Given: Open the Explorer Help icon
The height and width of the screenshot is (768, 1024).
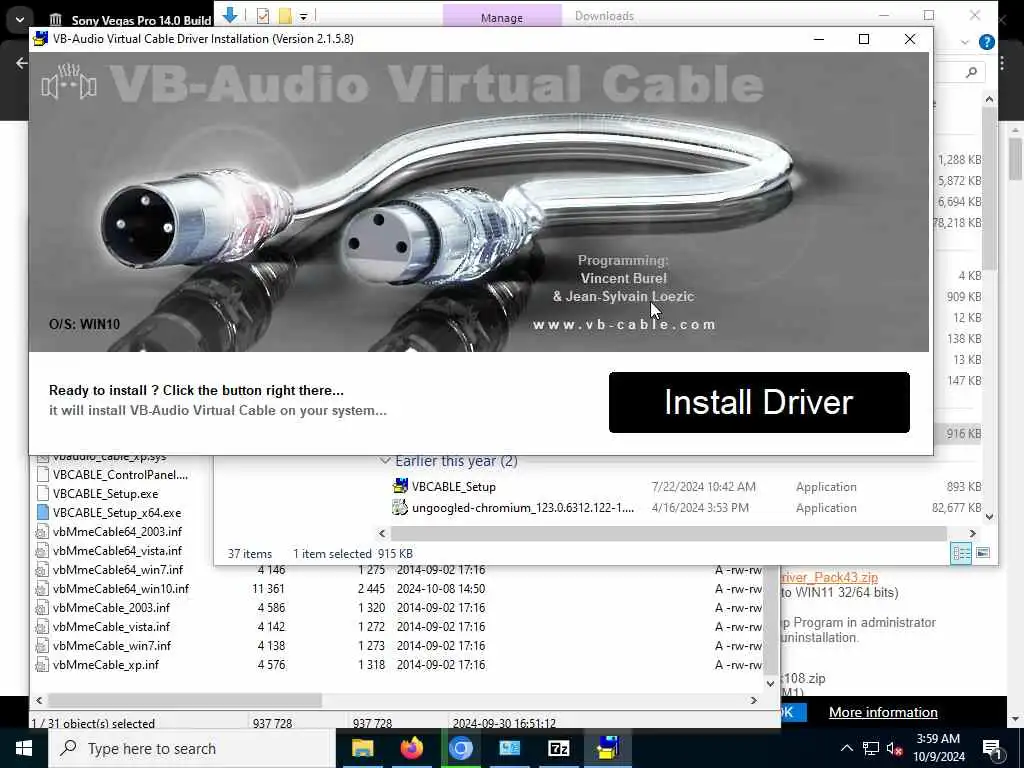Looking at the screenshot, I should [x=986, y=42].
